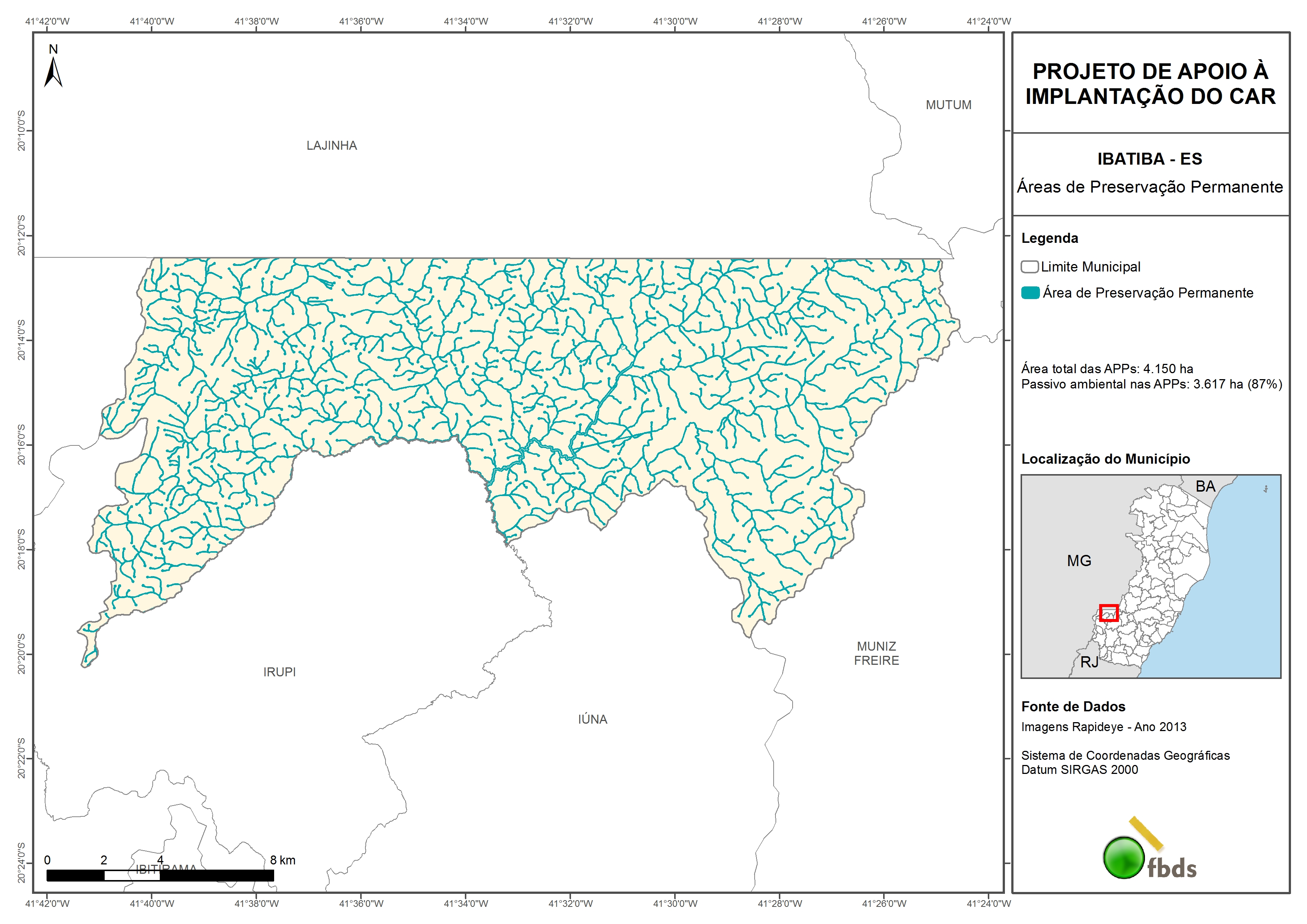The image size is (1307, 924).
Task: Click the Limite Municipal legend symbol
Action: pos(1029,267)
